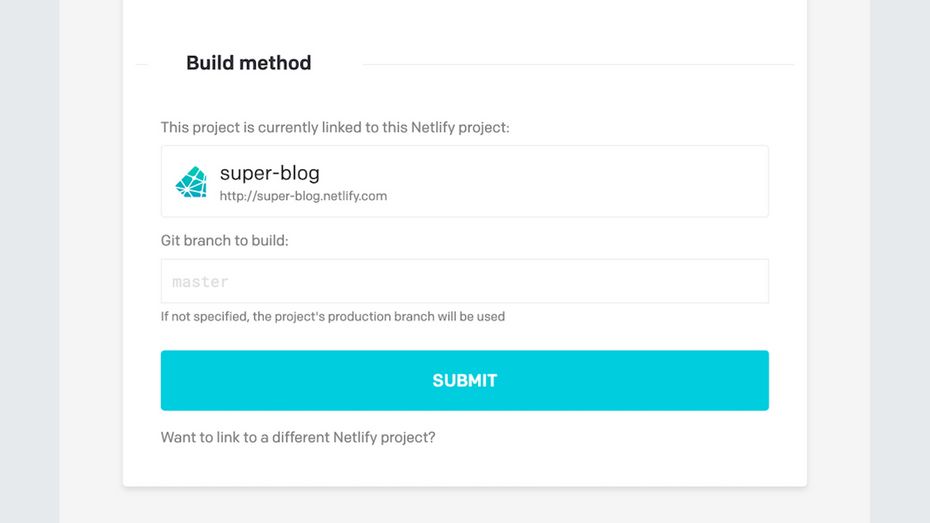The height and width of the screenshot is (523, 930).
Task: Click the divider line right of Build method
Action: 578,65
